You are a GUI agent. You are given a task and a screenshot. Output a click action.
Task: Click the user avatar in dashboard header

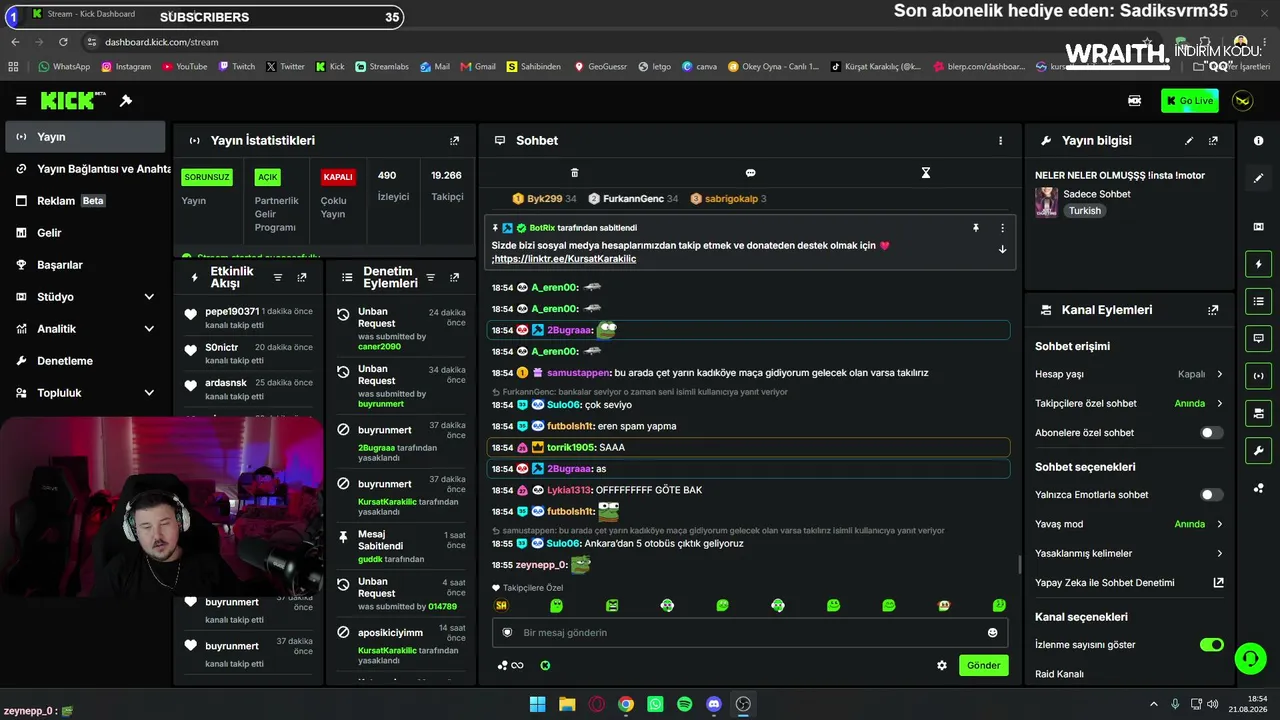point(1243,101)
